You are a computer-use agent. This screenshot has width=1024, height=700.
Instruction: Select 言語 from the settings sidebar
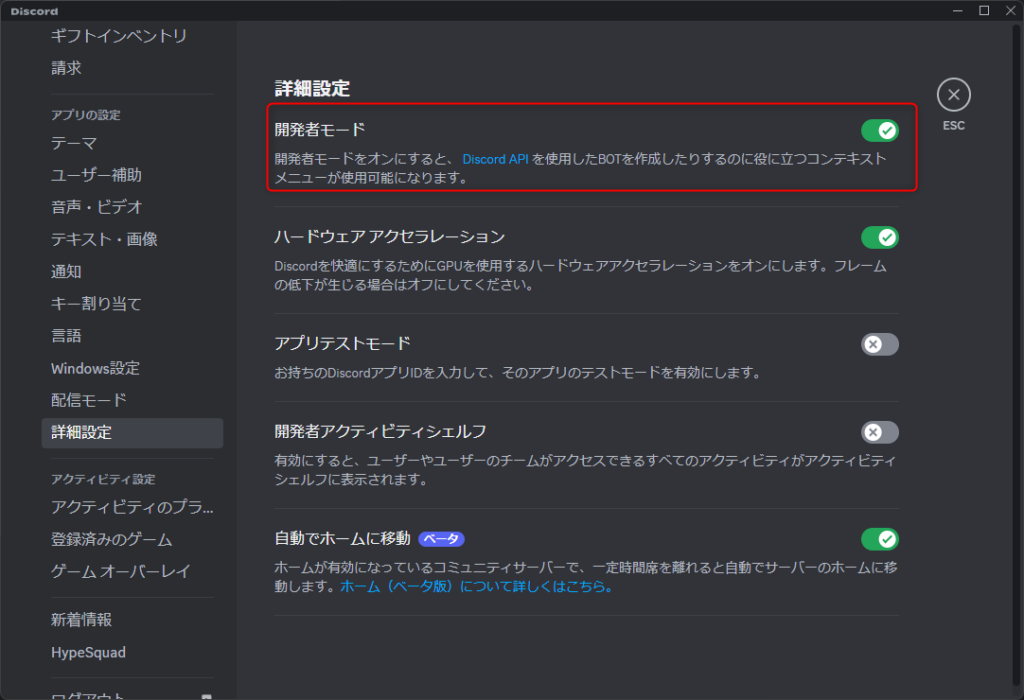[x=67, y=336]
